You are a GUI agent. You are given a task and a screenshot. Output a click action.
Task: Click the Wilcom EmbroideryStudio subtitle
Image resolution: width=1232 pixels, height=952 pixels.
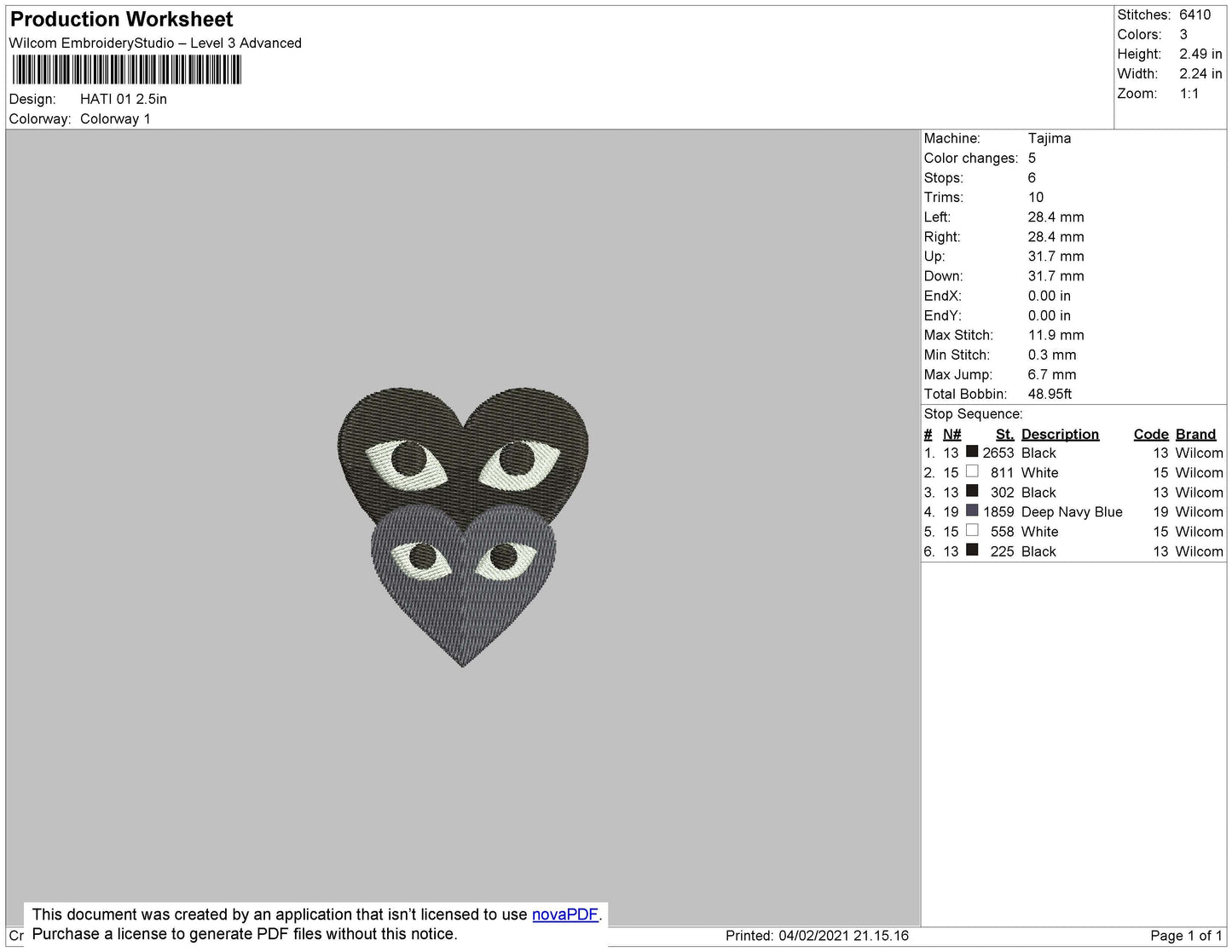155,43
